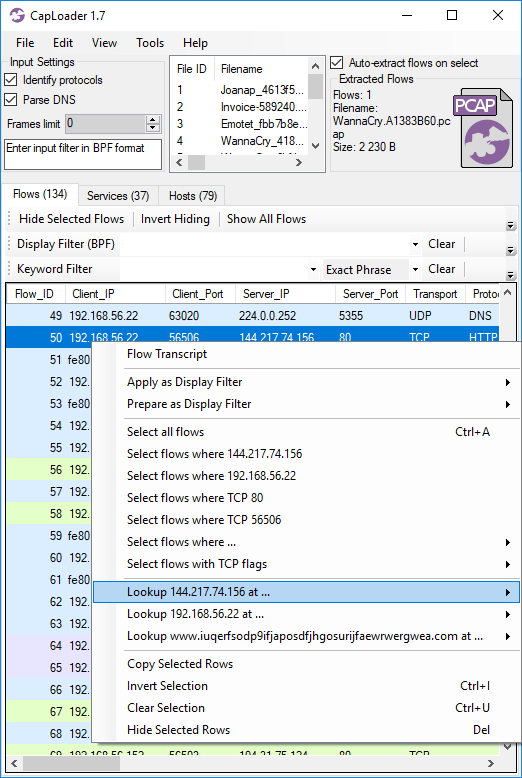Expand Prepare as Display Filter submenu

(x=307, y=404)
